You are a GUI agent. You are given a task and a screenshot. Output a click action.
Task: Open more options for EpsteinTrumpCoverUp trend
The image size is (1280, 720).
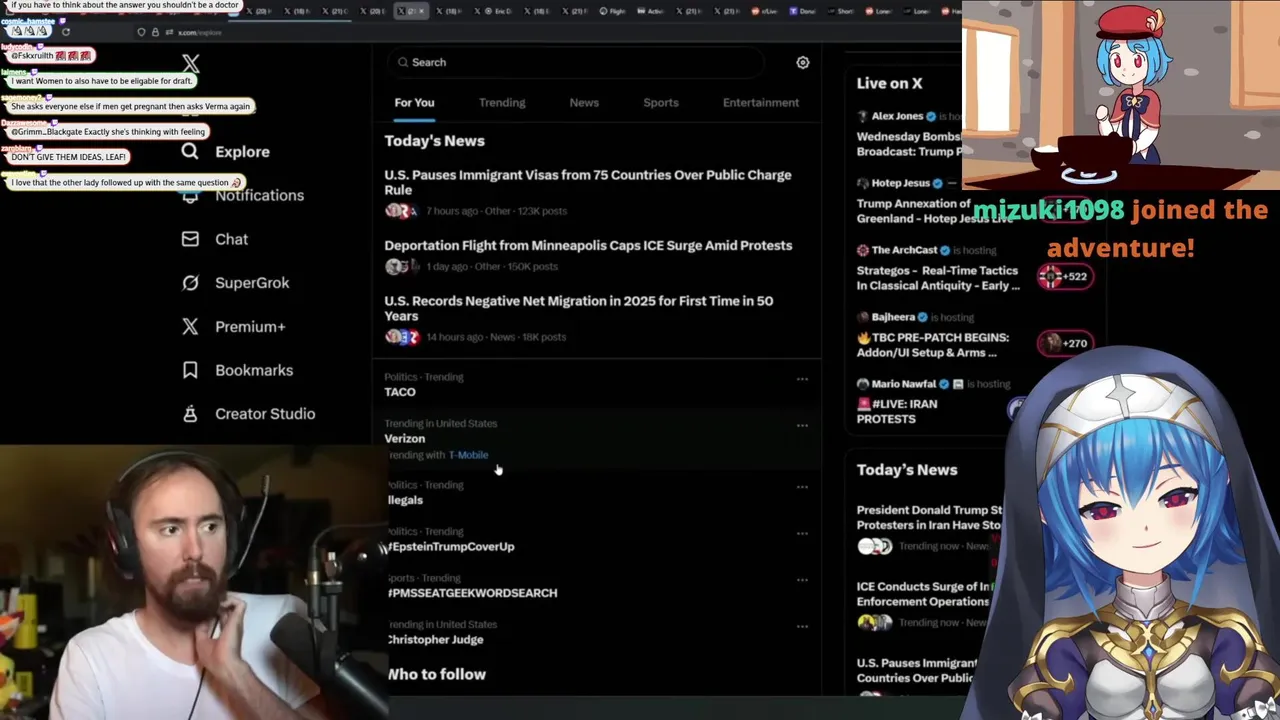coord(802,534)
